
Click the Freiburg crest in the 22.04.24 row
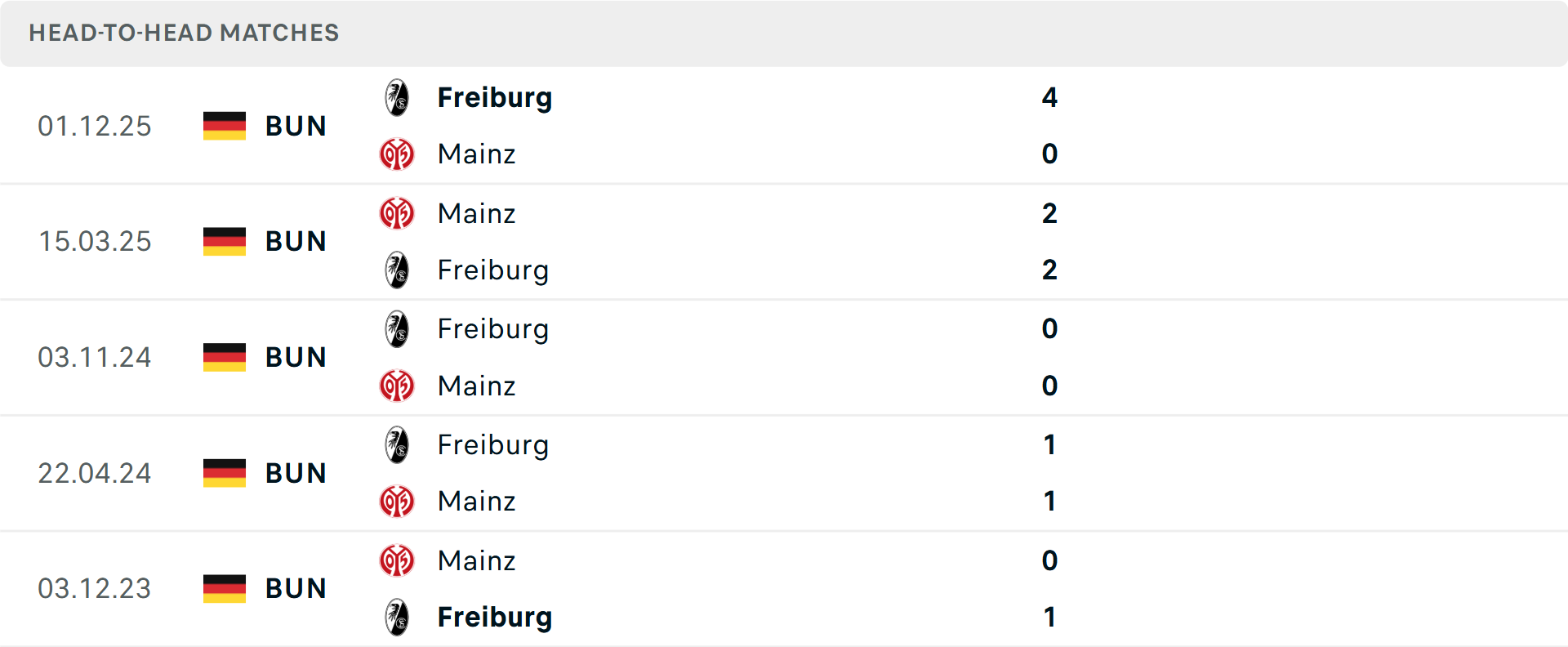coord(398,445)
